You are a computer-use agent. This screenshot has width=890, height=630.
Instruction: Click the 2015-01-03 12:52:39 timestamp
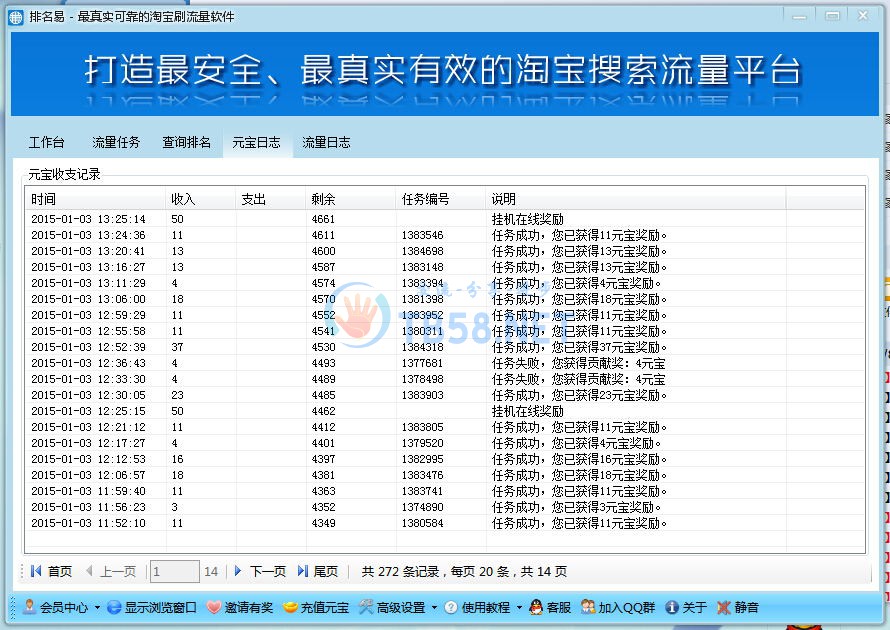coord(89,347)
